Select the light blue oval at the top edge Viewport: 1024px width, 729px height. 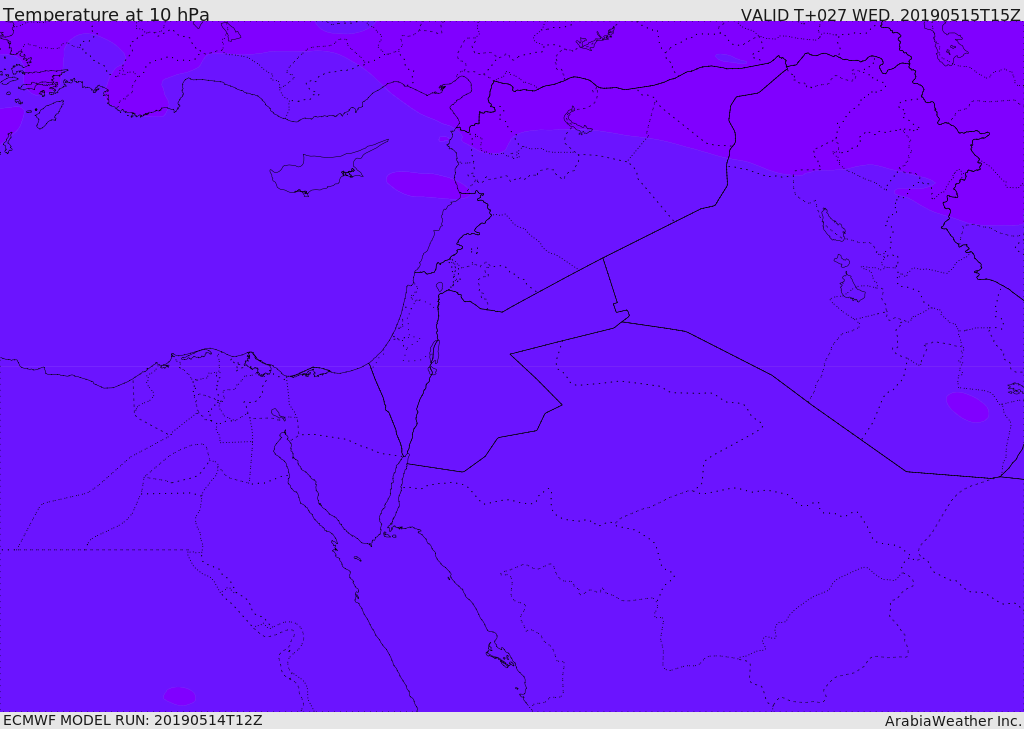coord(344,27)
